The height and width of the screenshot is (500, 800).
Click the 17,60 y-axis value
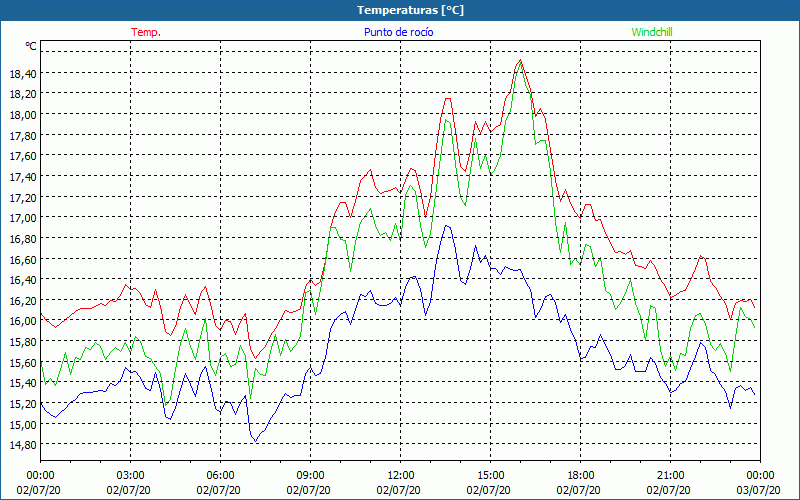click(23, 157)
